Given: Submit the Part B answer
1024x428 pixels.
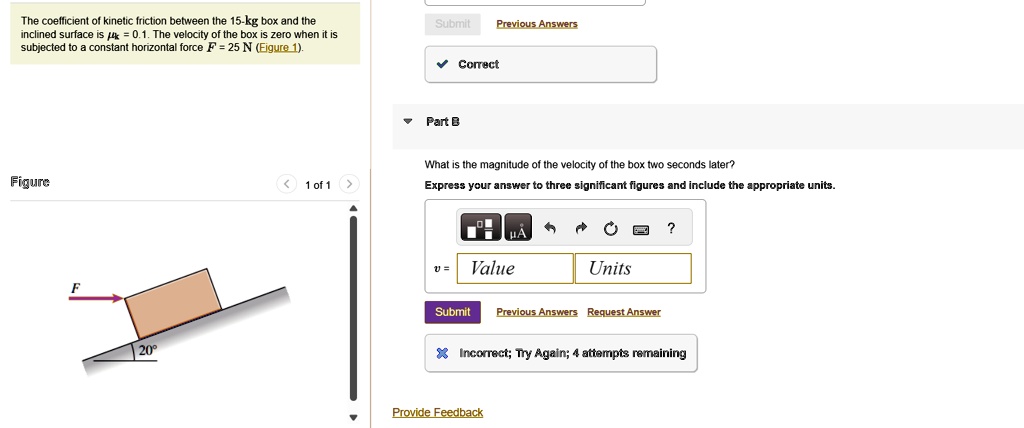Looking at the screenshot, I should (x=453, y=312).
